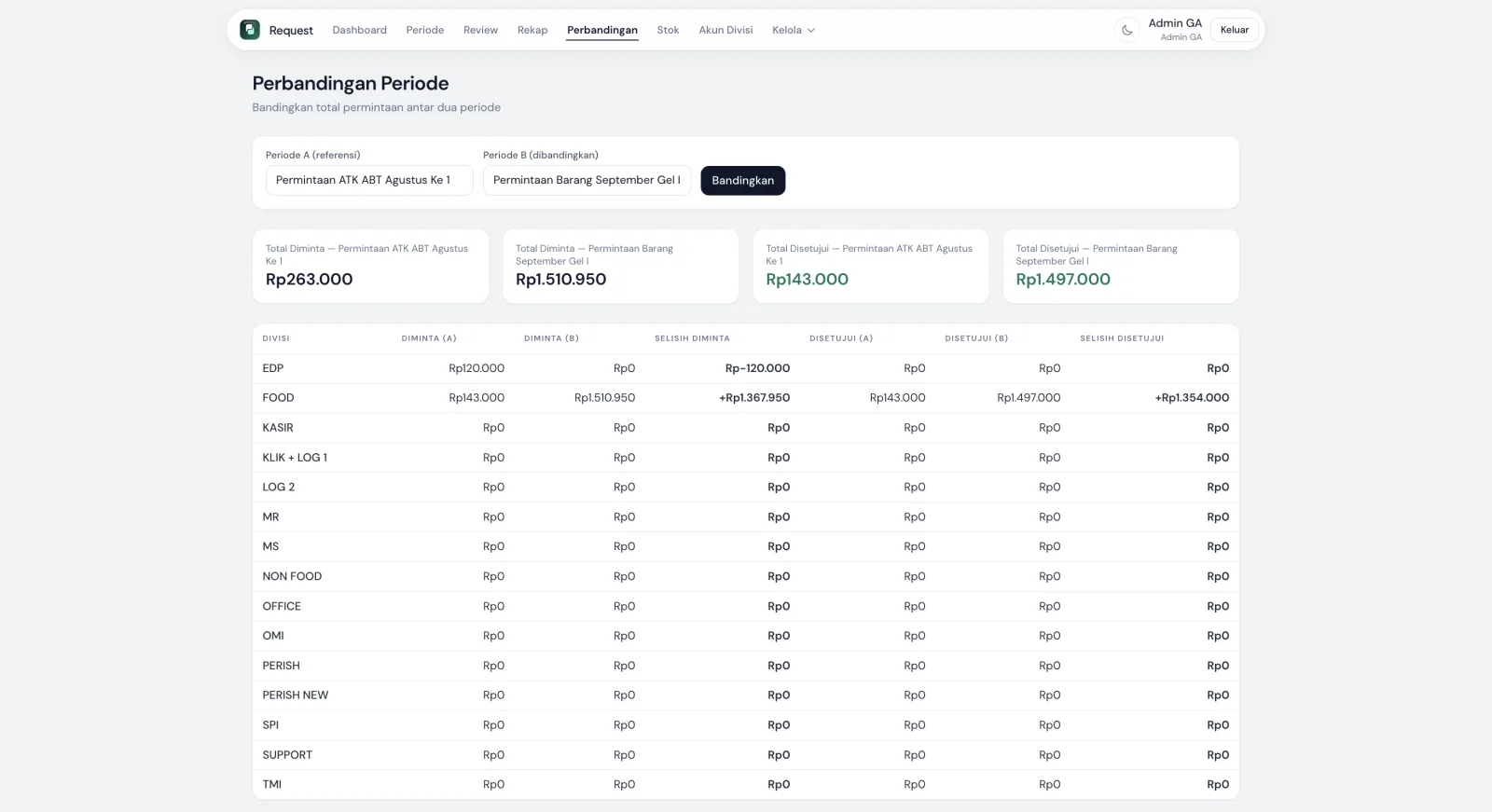Viewport: 1492px width, 812px height.
Task: Click the +Rp1.367.950 selisih diminta value
Action: [754, 398]
